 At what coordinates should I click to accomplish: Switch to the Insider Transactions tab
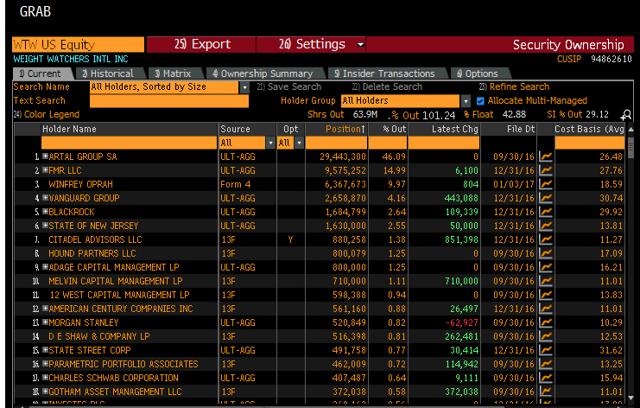tap(387, 74)
